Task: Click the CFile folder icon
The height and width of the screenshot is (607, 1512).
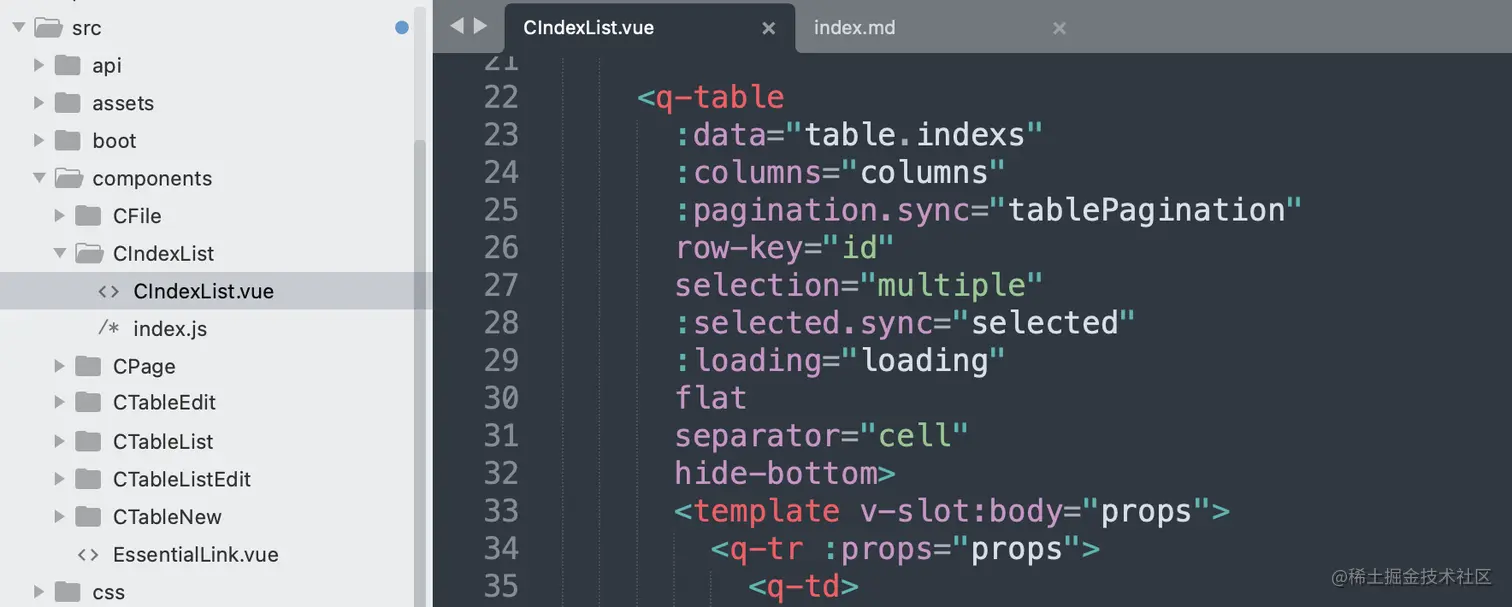Action: point(88,215)
